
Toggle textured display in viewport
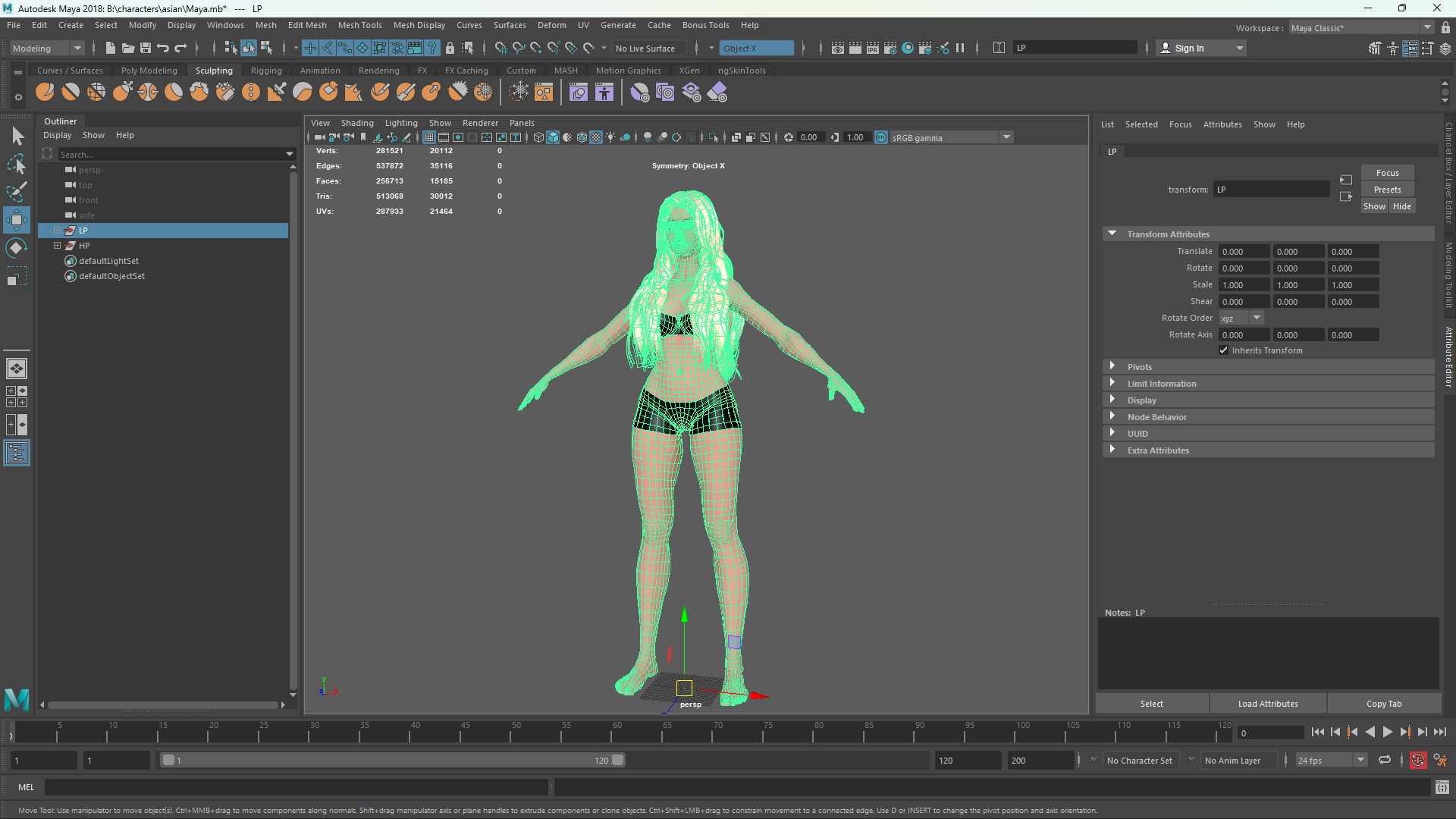pyautogui.click(x=596, y=137)
